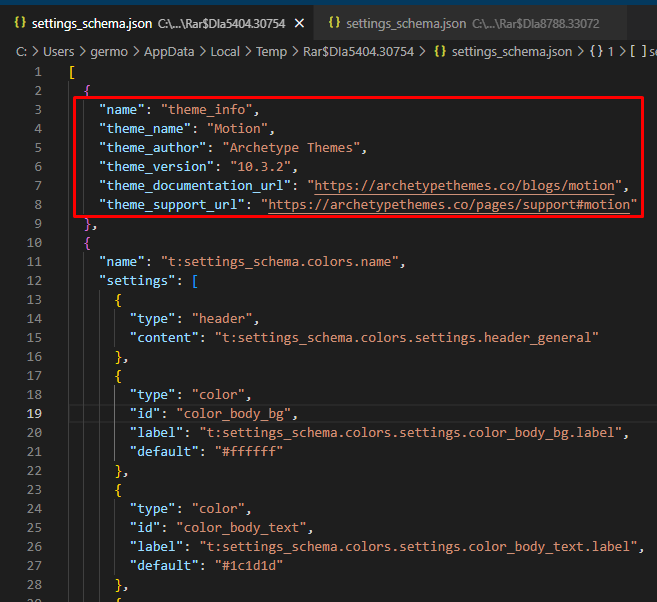Open the {} 1 object breadcrumb segment
Image resolution: width=657 pixels, height=602 pixels.
point(602,52)
